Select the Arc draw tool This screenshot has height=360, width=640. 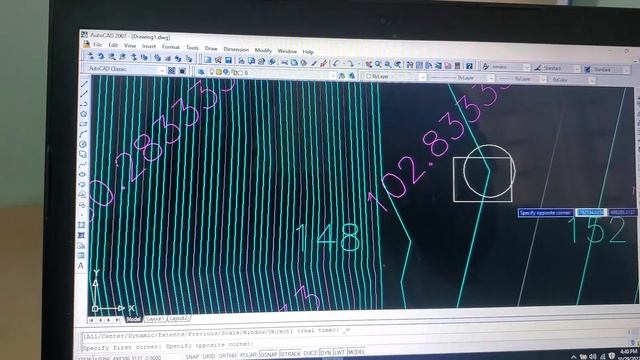[x=83, y=134]
